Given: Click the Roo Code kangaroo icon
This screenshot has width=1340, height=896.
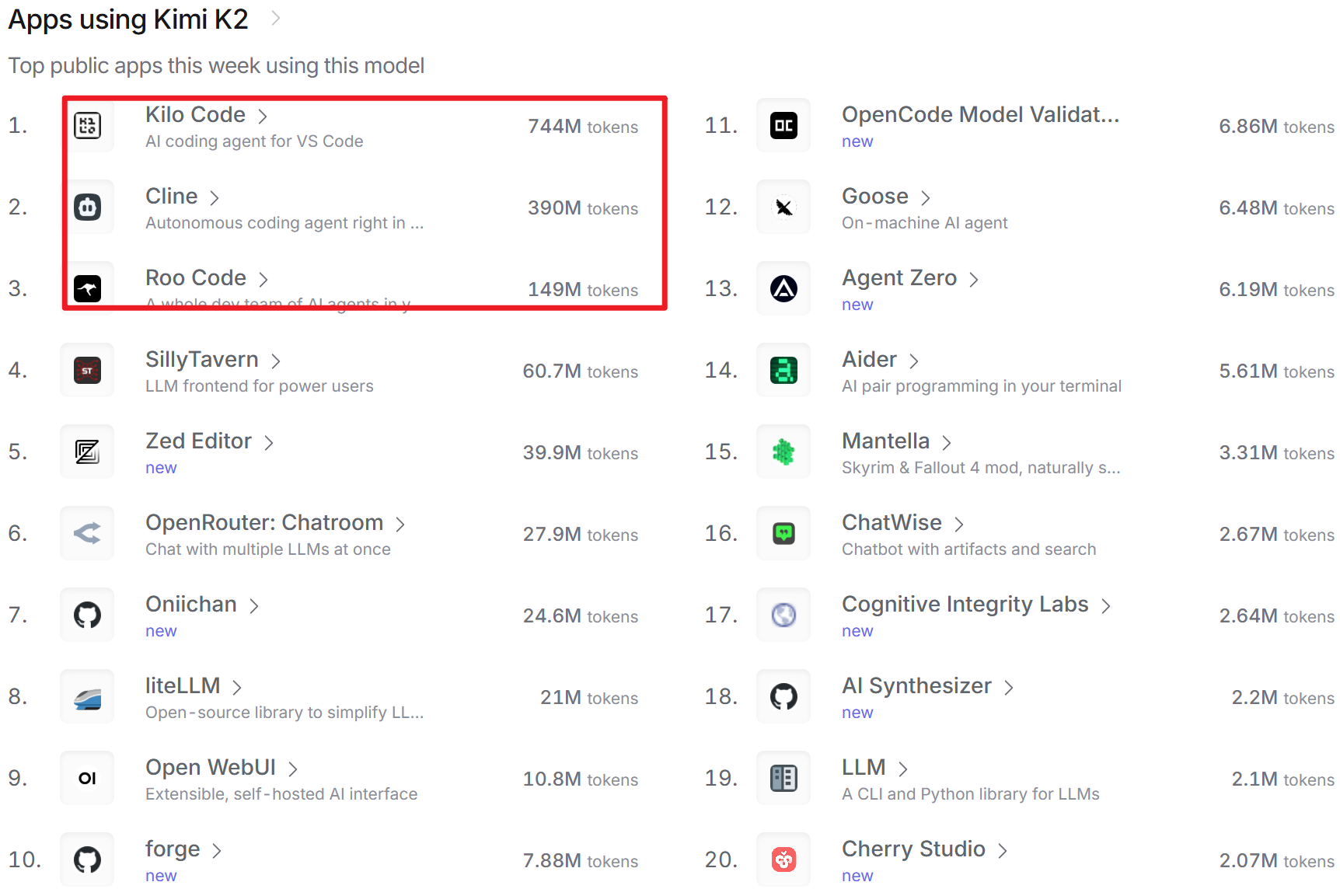Looking at the screenshot, I should (x=87, y=288).
